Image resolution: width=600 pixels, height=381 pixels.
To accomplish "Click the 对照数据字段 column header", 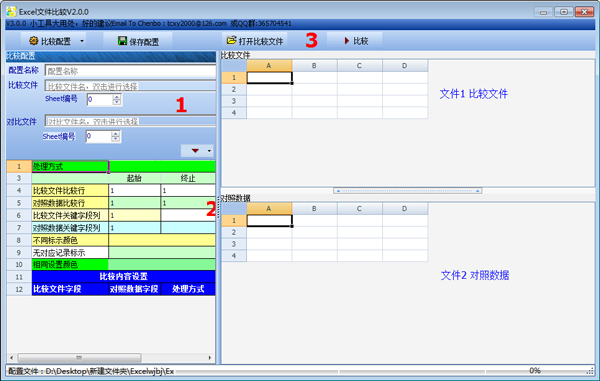I will point(135,289).
